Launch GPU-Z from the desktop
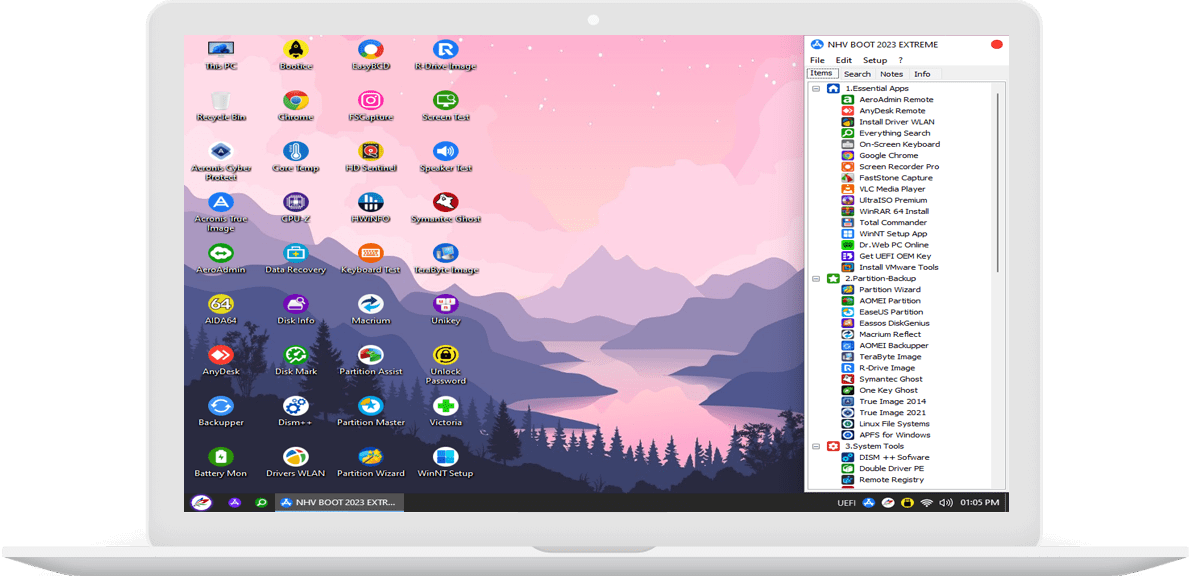Screen dimensions: 1191x576 295,207
